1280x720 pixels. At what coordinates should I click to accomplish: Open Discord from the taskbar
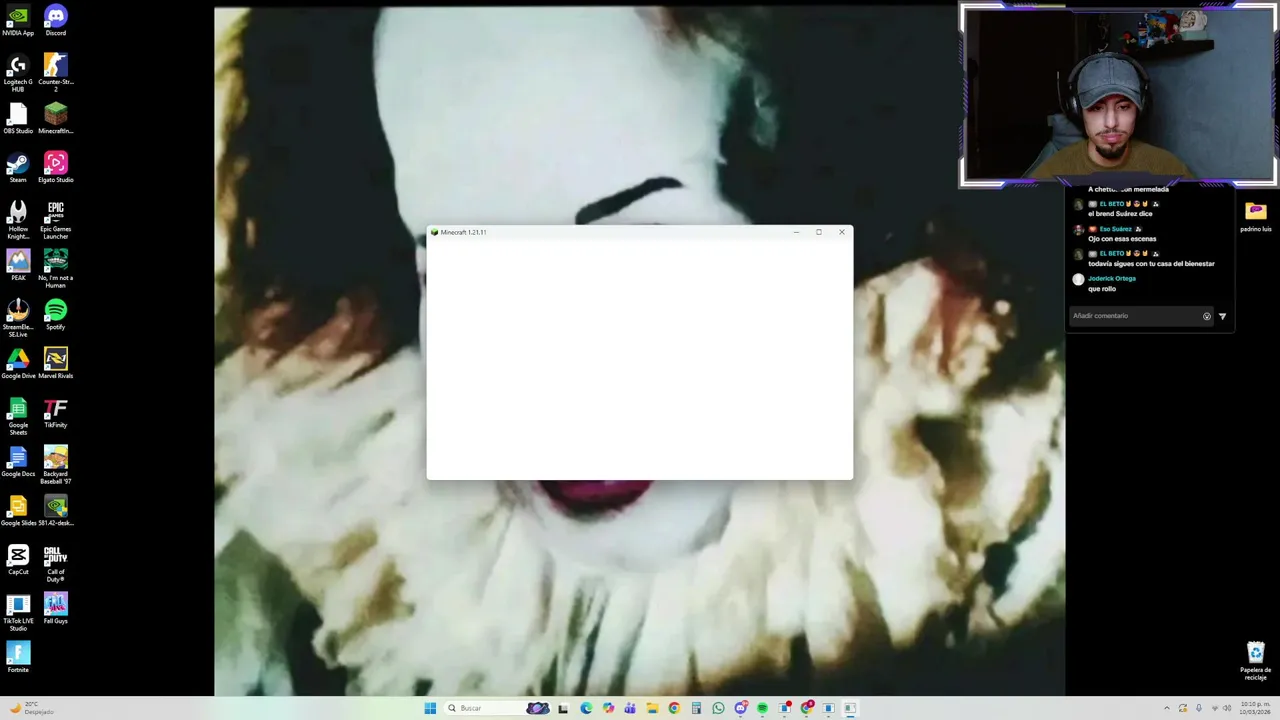[740, 708]
